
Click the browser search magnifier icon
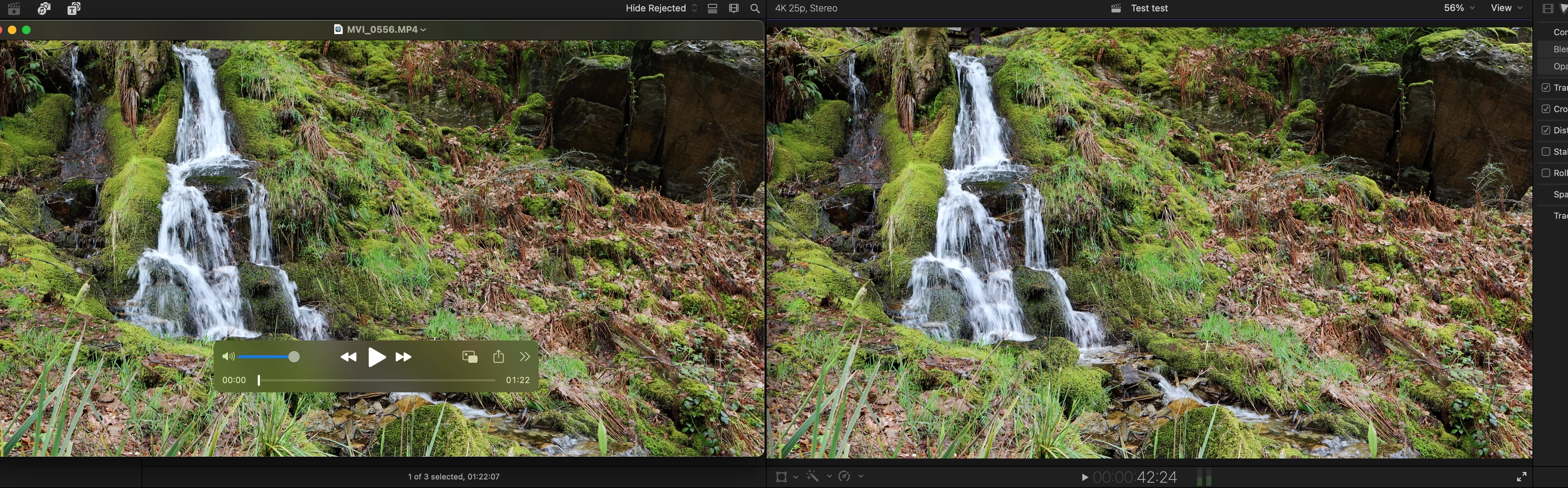pyautogui.click(x=755, y=9)
